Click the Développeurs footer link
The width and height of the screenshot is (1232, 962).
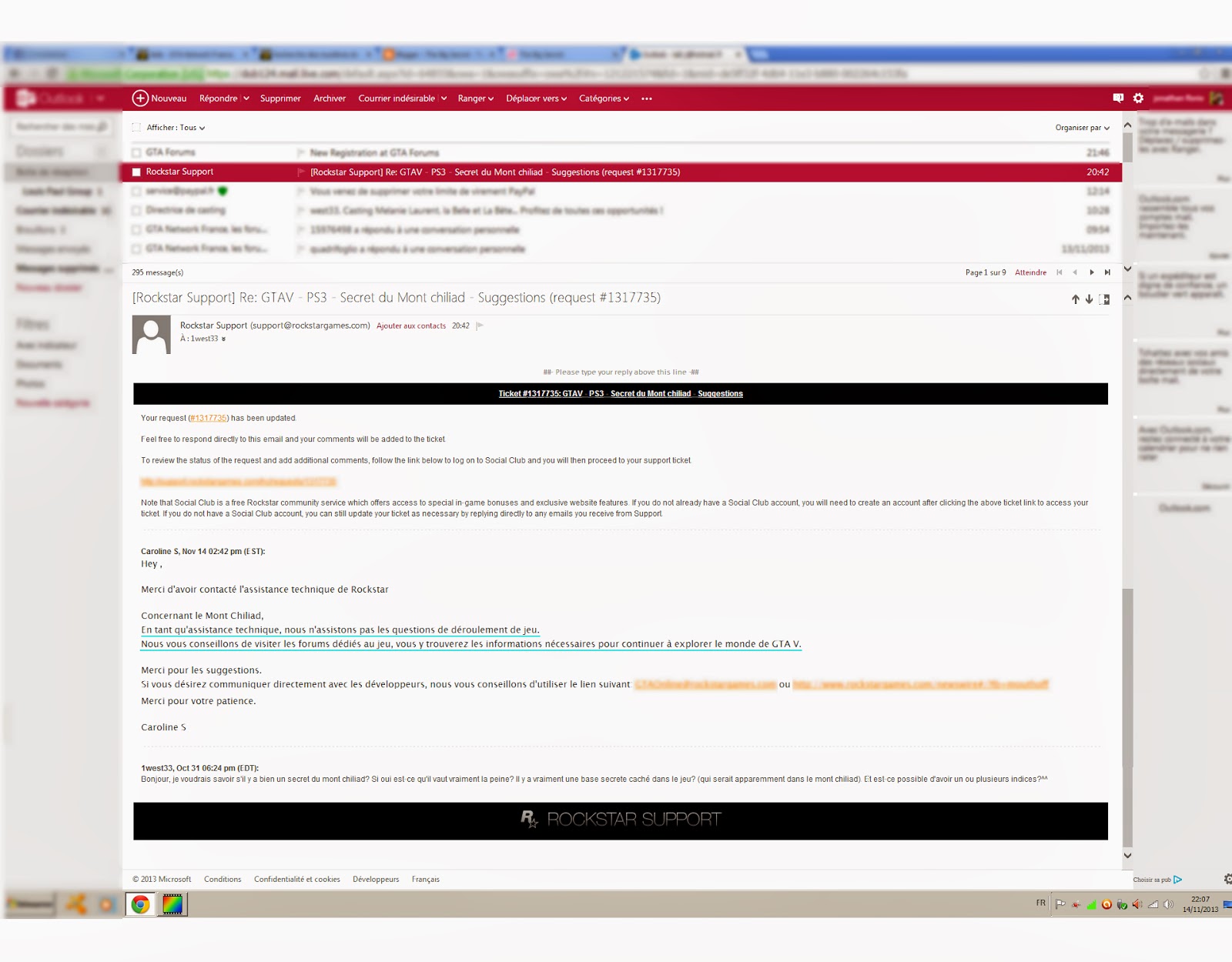376,879
